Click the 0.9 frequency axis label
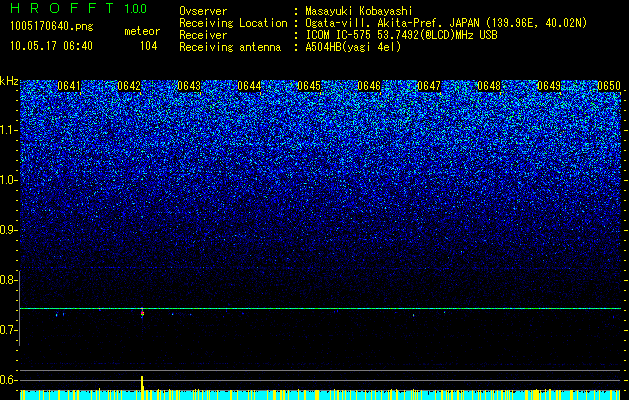629x400 pixels. [x=9, y=230]
